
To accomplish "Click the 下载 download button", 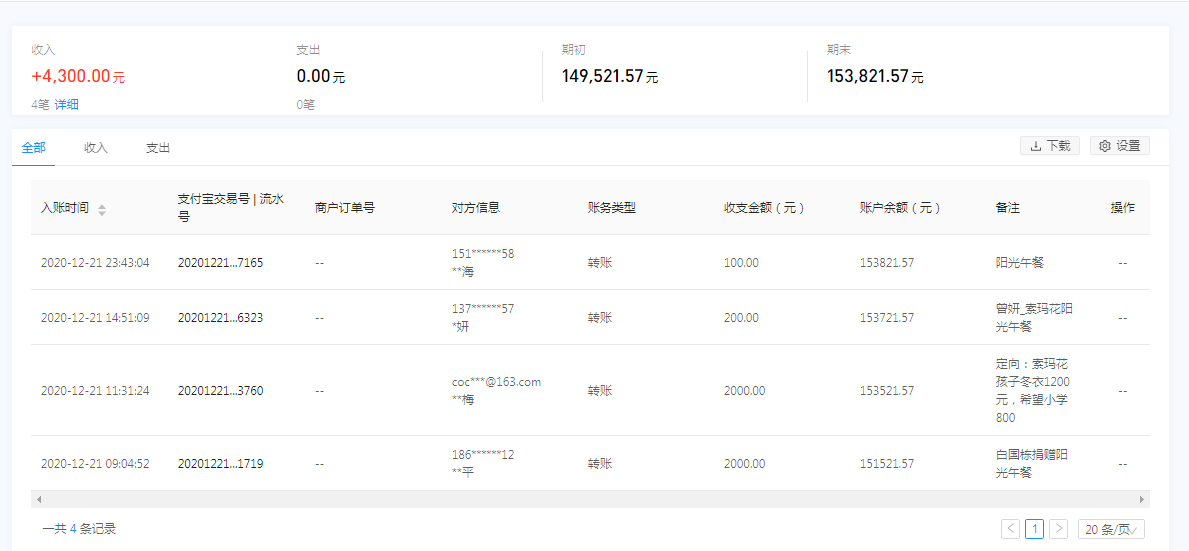I will [x=1049, y=146].
